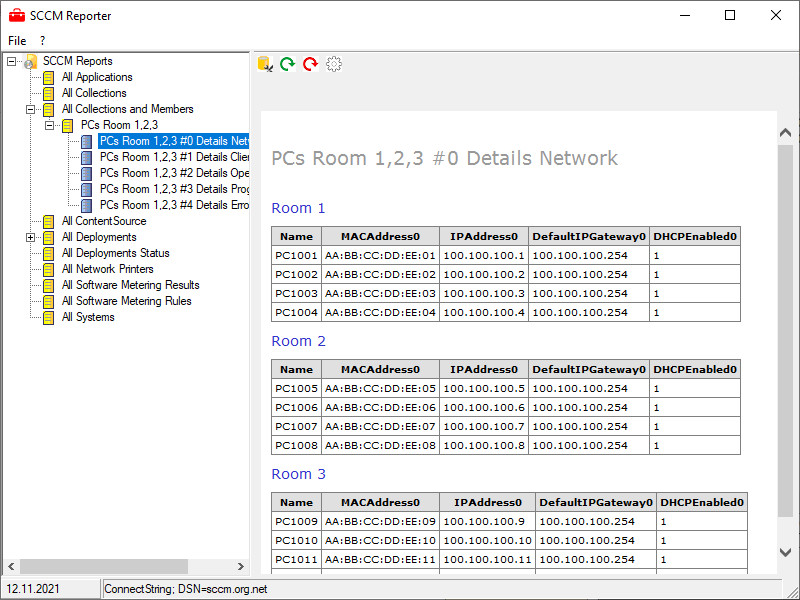Click the Room 3 heading

point(298,474)
